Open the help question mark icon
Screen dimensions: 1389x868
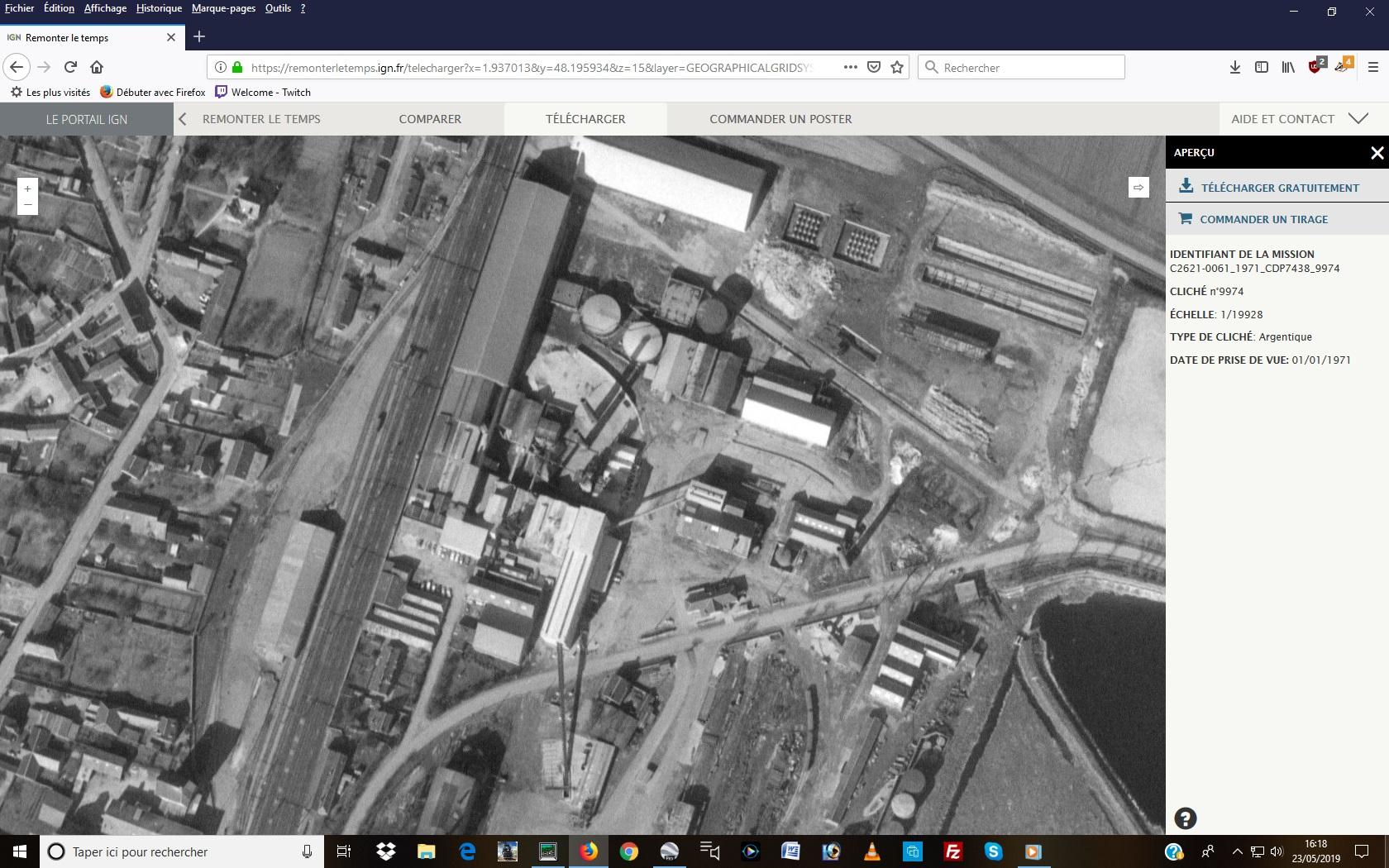(x=1185, y=818)
